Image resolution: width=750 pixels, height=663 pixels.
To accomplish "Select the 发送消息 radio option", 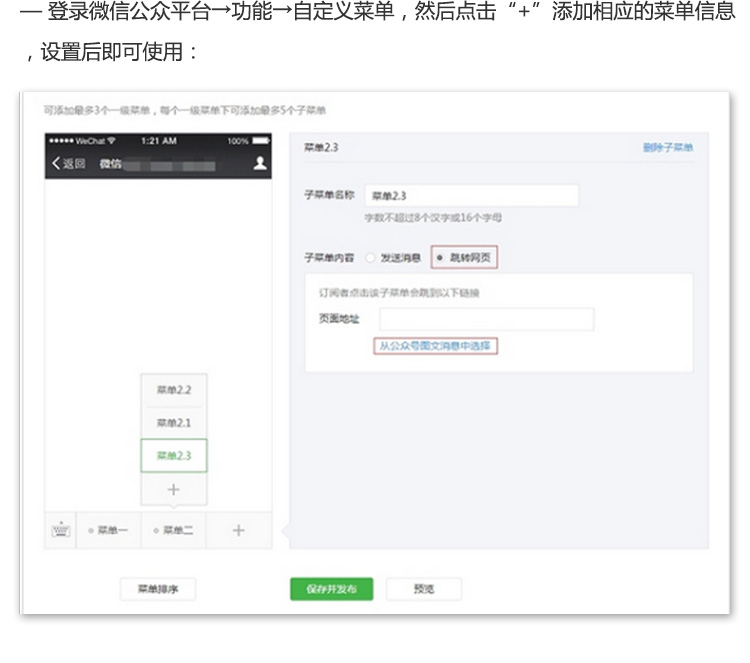I will click(370, 258).
